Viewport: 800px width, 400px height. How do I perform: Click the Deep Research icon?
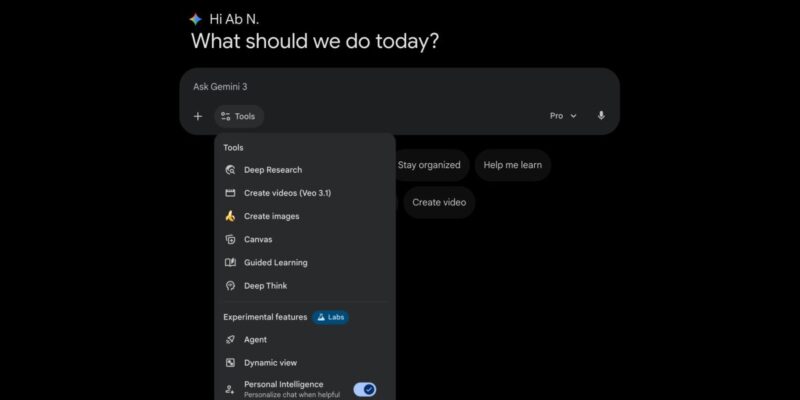230,170
